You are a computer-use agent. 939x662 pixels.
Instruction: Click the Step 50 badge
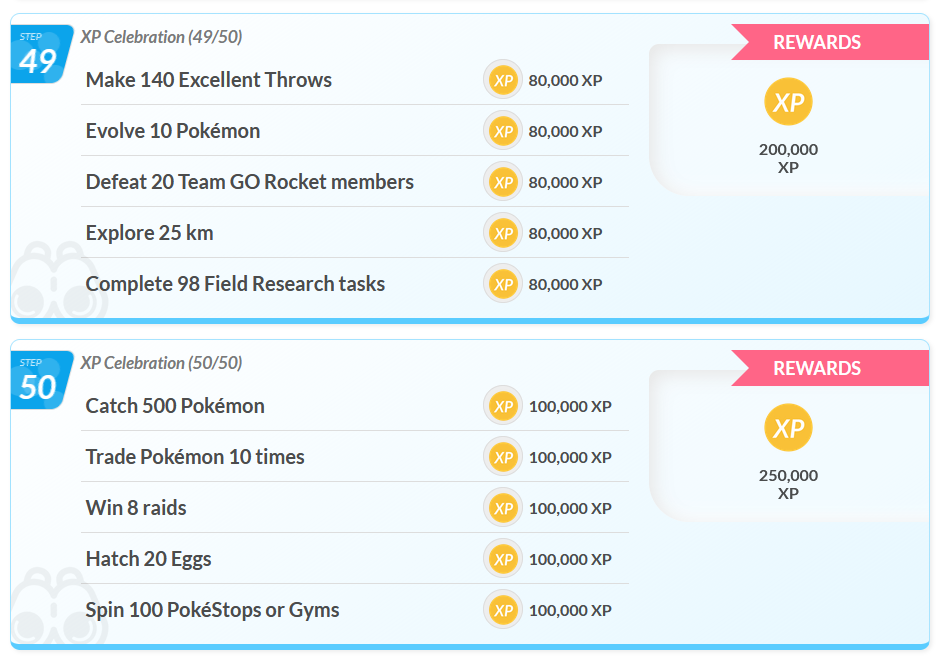click(x=41, y=380)
